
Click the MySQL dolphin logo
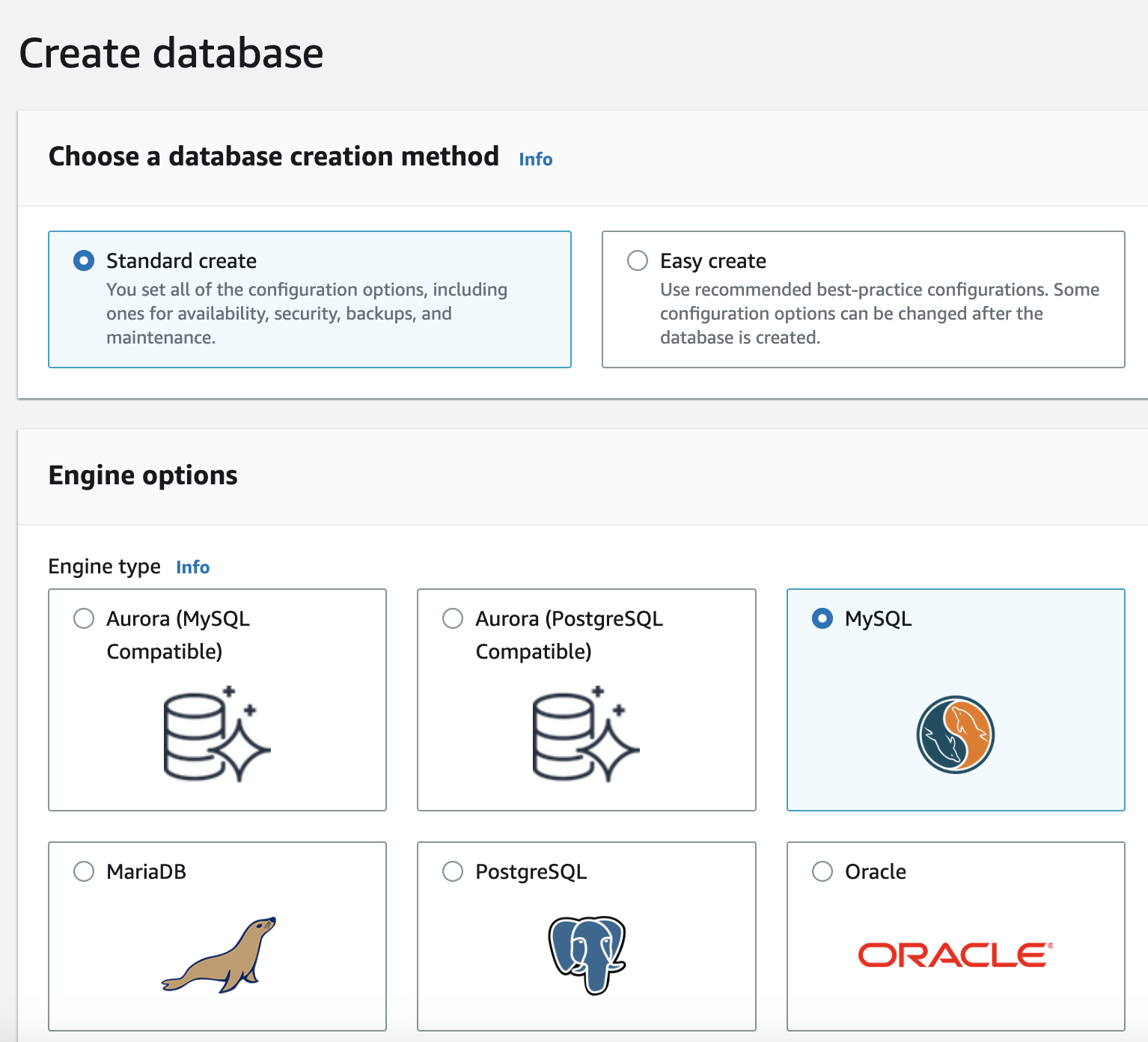tap(956, 734)
